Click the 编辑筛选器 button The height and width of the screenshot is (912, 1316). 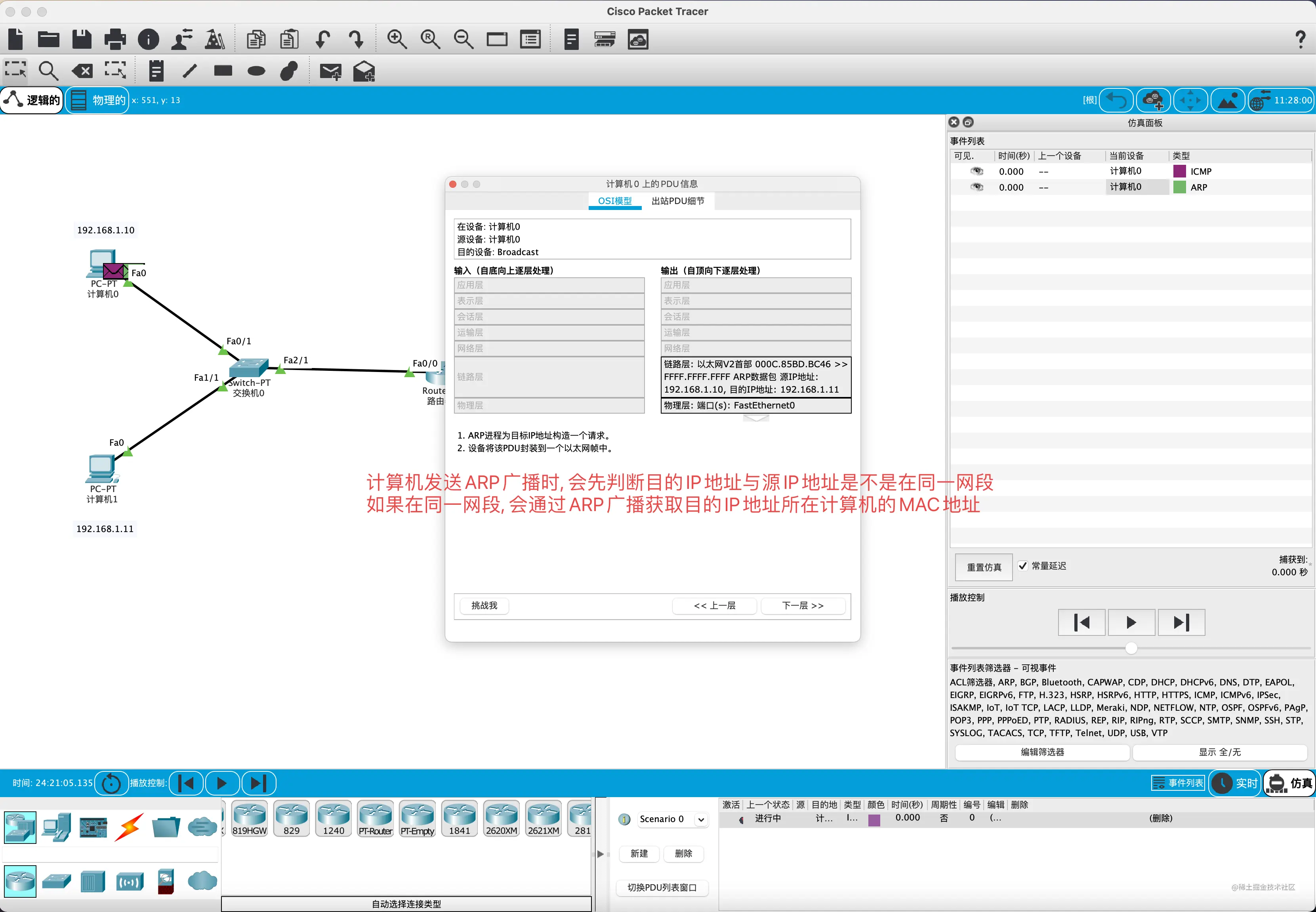pyautogui.click(x=1042, y=752)
